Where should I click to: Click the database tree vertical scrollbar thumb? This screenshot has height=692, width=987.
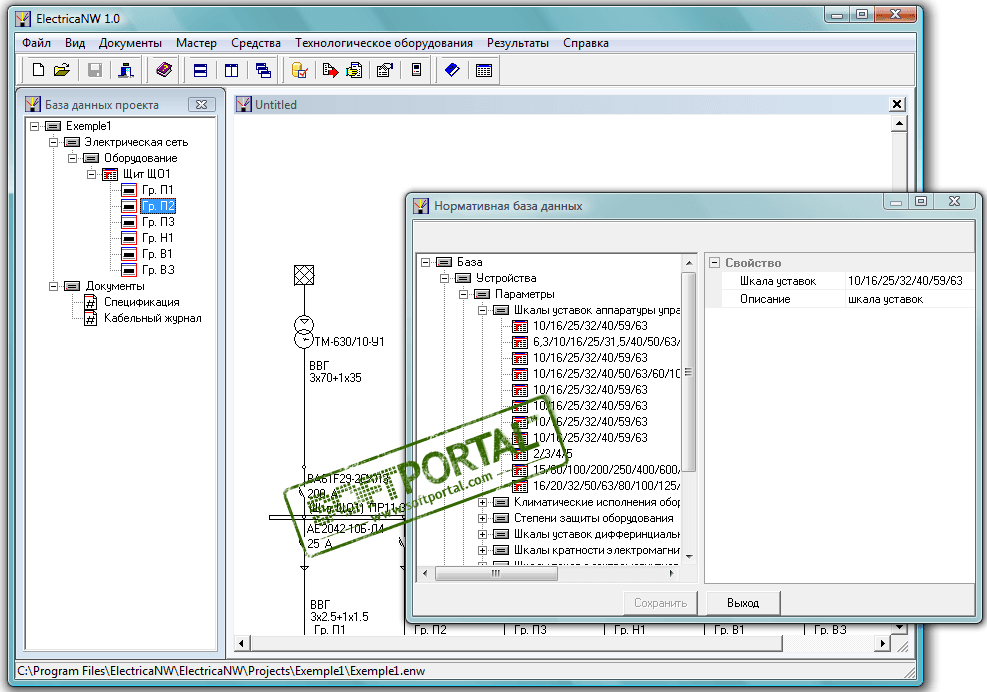point(689,372)
